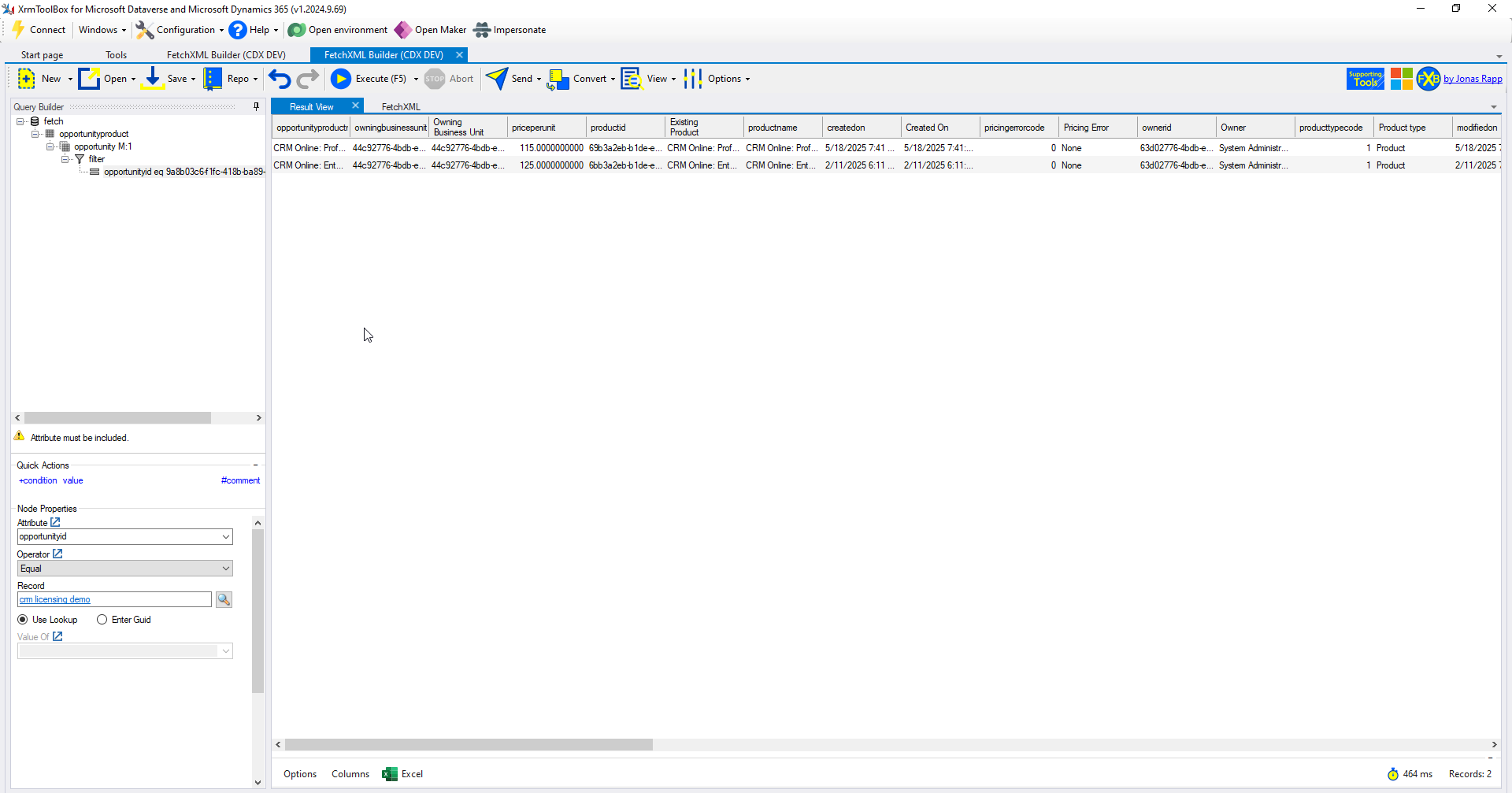Collapse the opportunityproduct tree node

point(35,134)
